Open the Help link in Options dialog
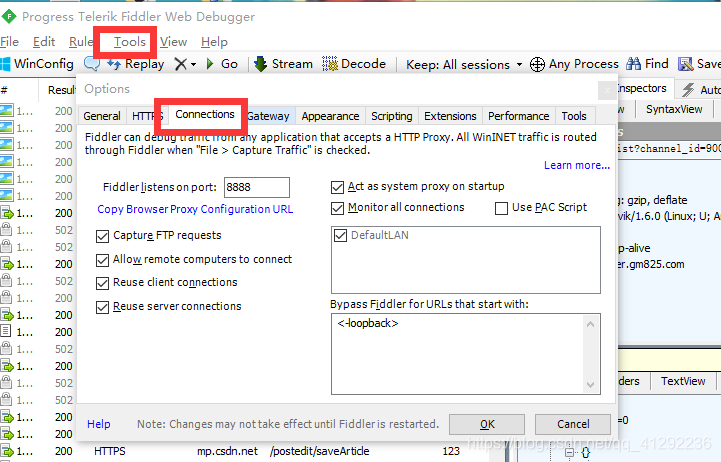721x462 pixels. point(99,424)
